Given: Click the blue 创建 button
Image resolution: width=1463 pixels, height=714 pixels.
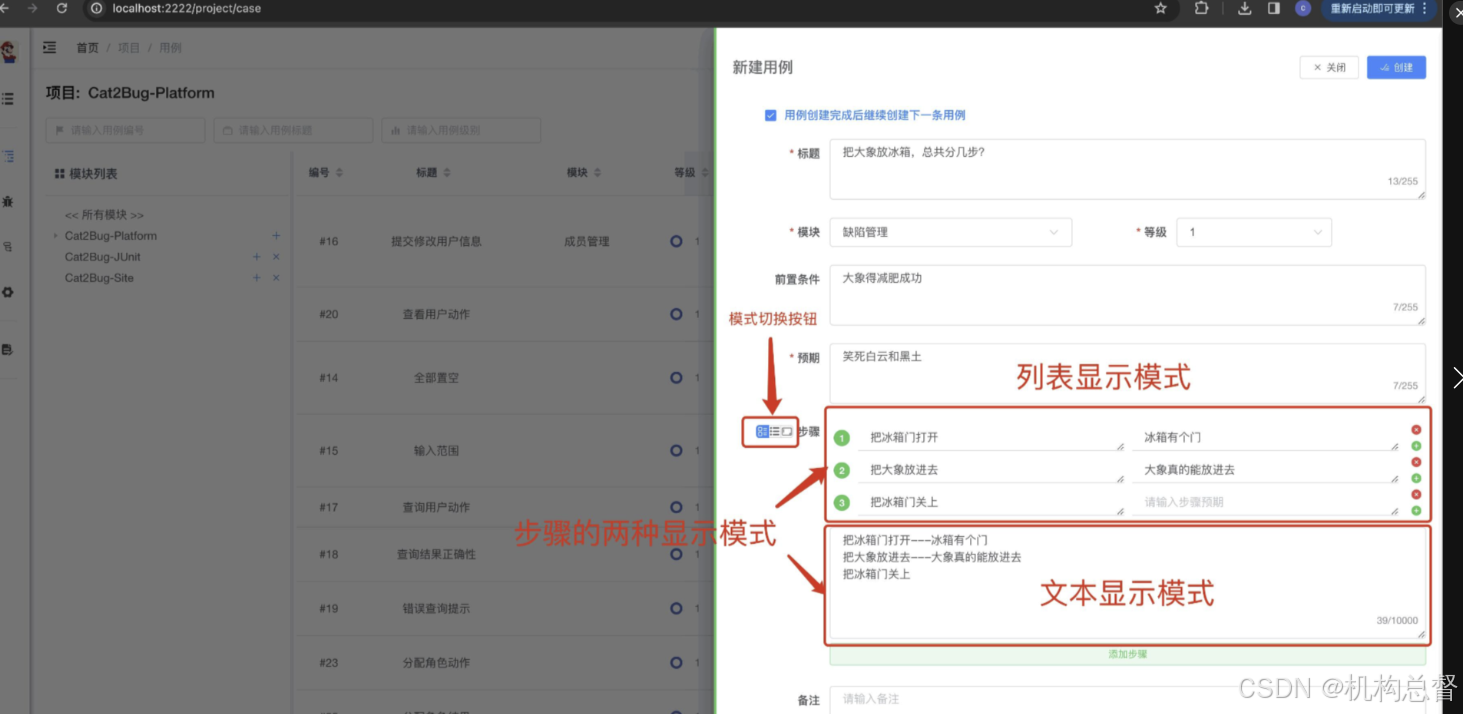Looking at the screenshot, I should tap(1396, 67).
